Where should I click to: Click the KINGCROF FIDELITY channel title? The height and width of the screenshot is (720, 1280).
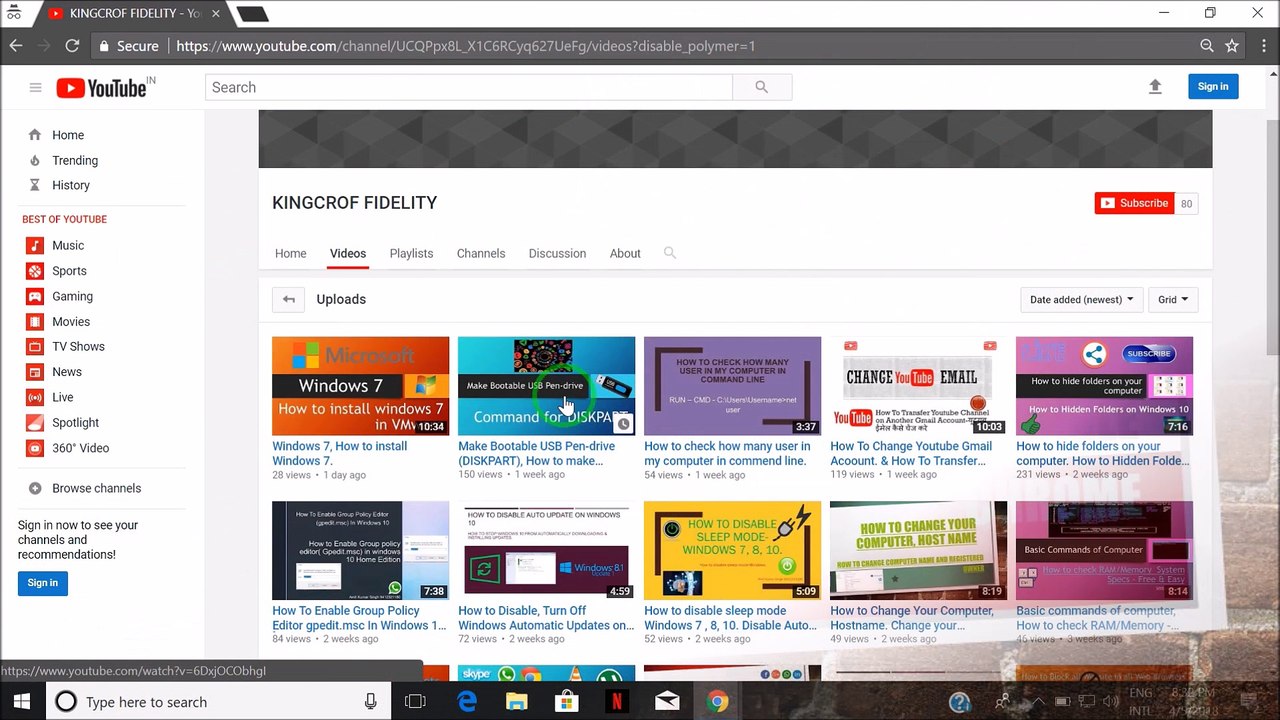click(x=354, y=202)
